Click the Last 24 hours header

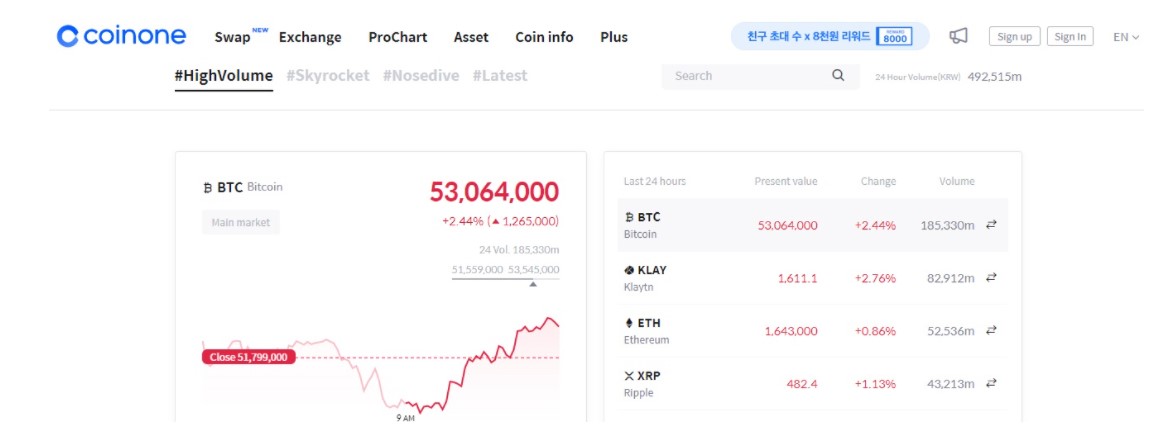[x=655, y=181]
